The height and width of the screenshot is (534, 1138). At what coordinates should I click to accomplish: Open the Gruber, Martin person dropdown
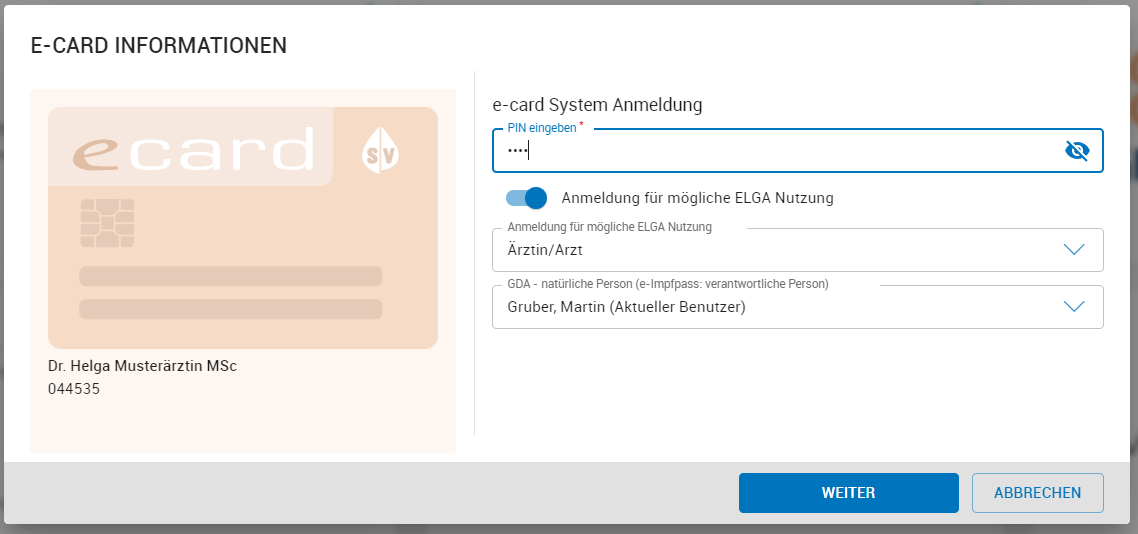pyautogui.click(x=798, y=307)
